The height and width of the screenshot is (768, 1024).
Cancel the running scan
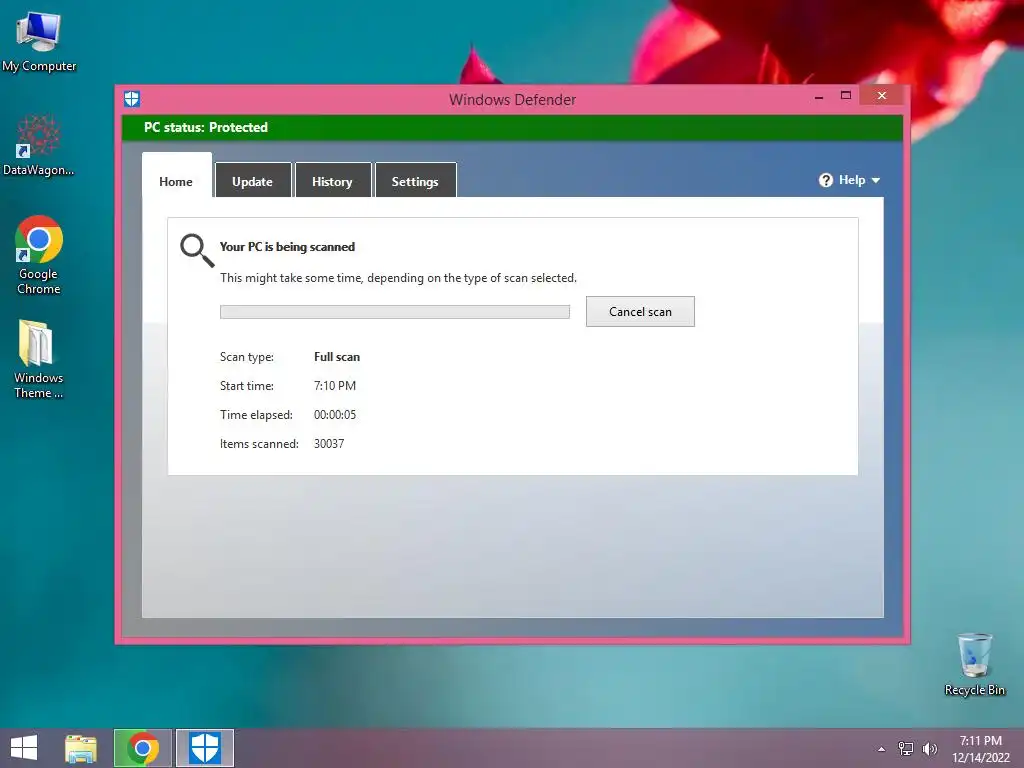pyautogui.click(x=640, y=312)
